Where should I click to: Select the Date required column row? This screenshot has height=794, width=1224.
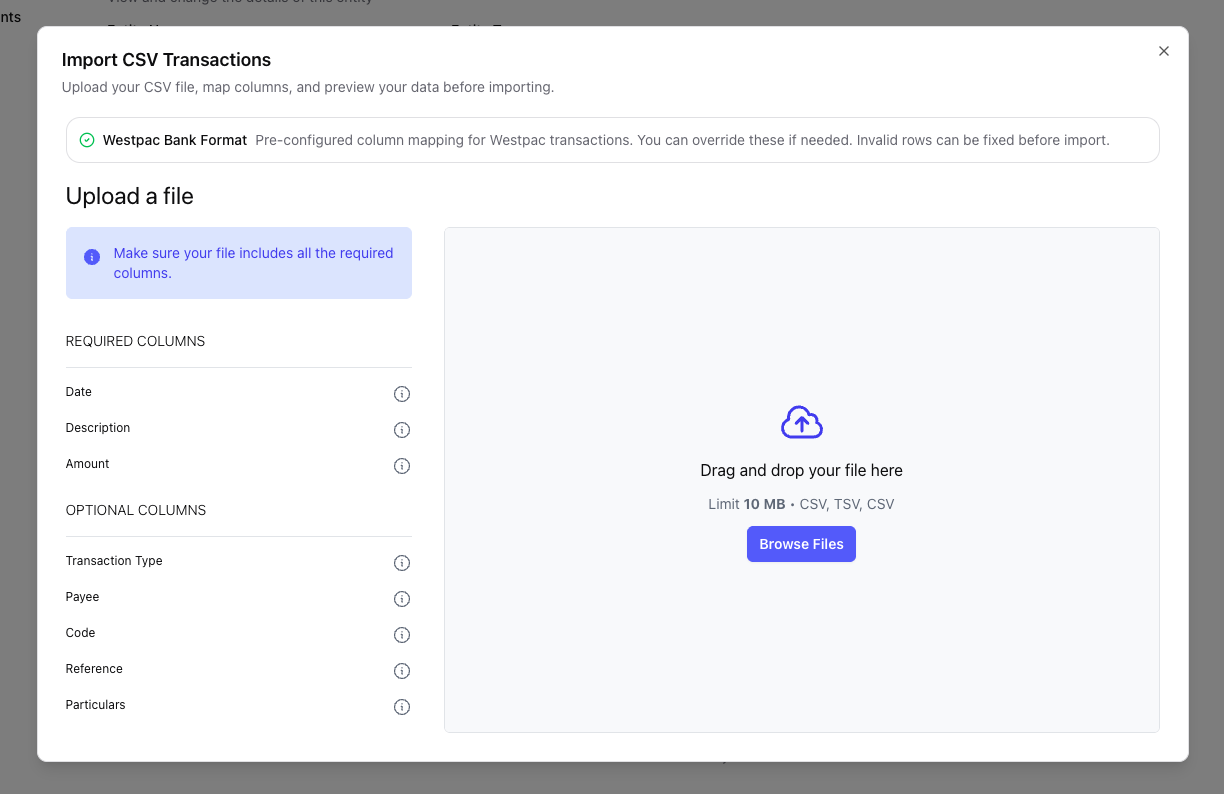79,392
